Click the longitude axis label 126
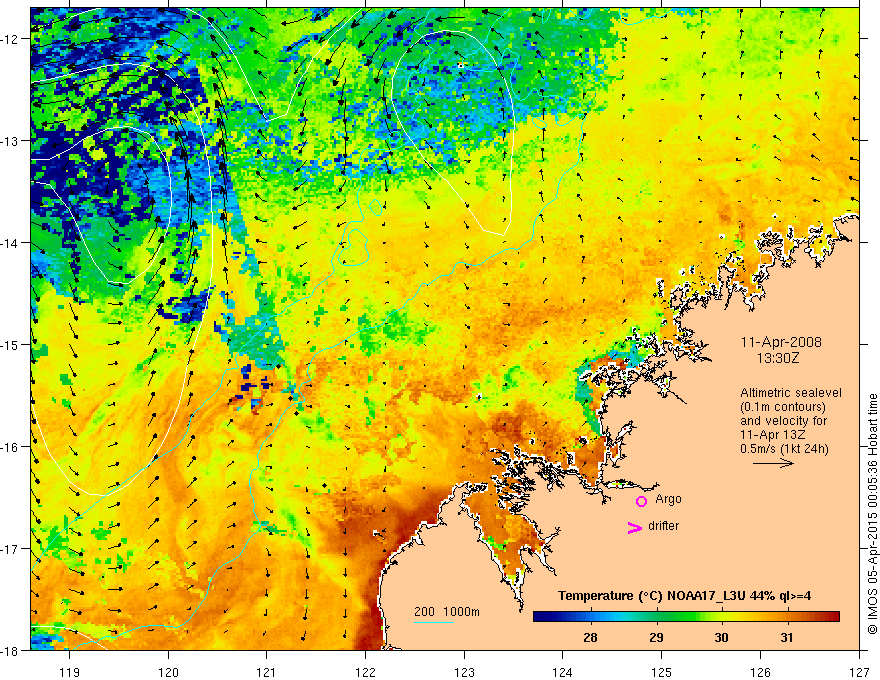This screenshot has height=680, width=880. pyautogui.click(x=760, y=671)
